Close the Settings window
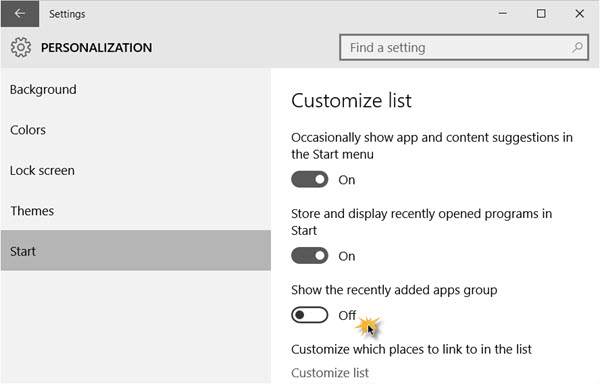The width and height of the screenshot is (600, 384). [579, 14]
